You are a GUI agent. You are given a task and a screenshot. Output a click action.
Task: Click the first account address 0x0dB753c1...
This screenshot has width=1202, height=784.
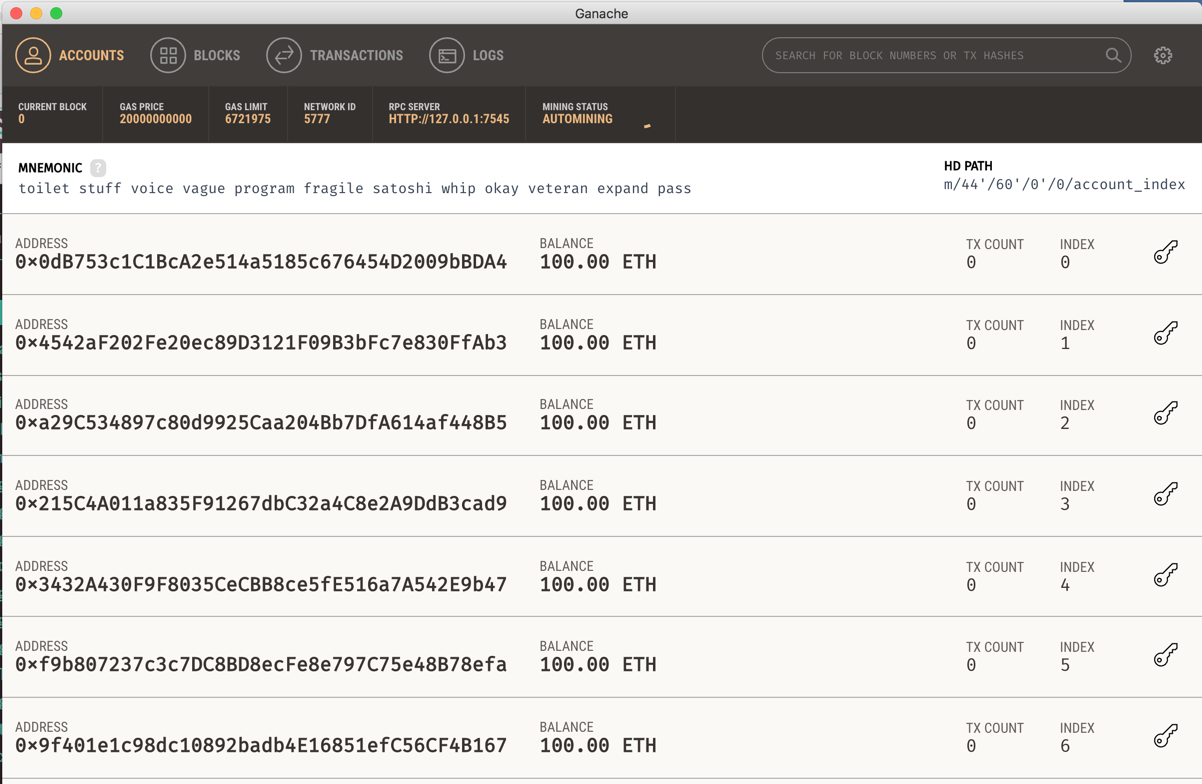point(261,262)
